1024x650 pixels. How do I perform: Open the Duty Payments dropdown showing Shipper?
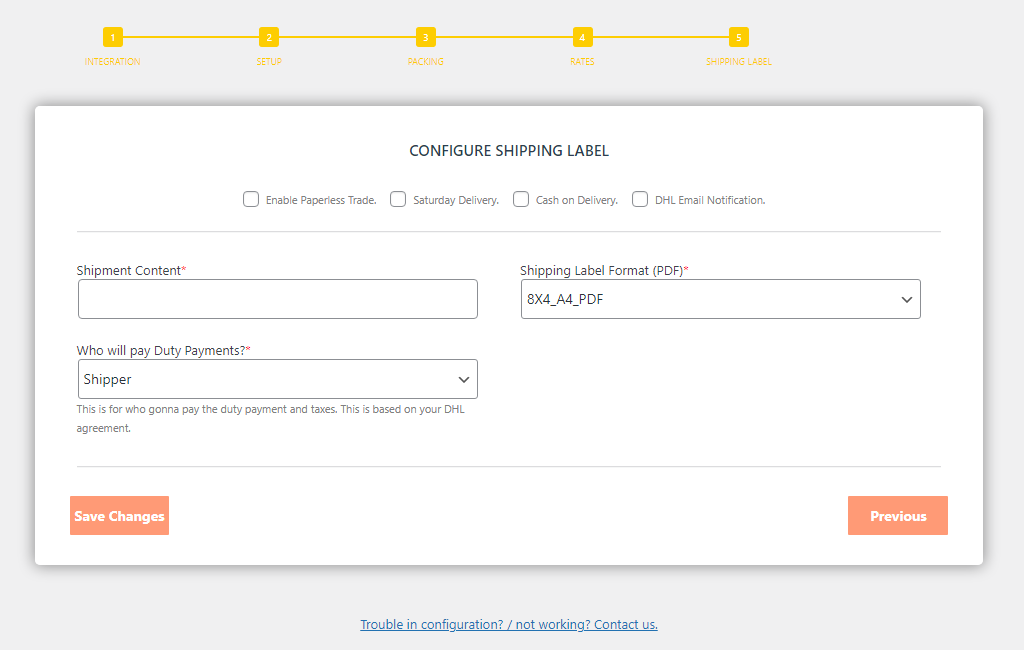(278, 379)
